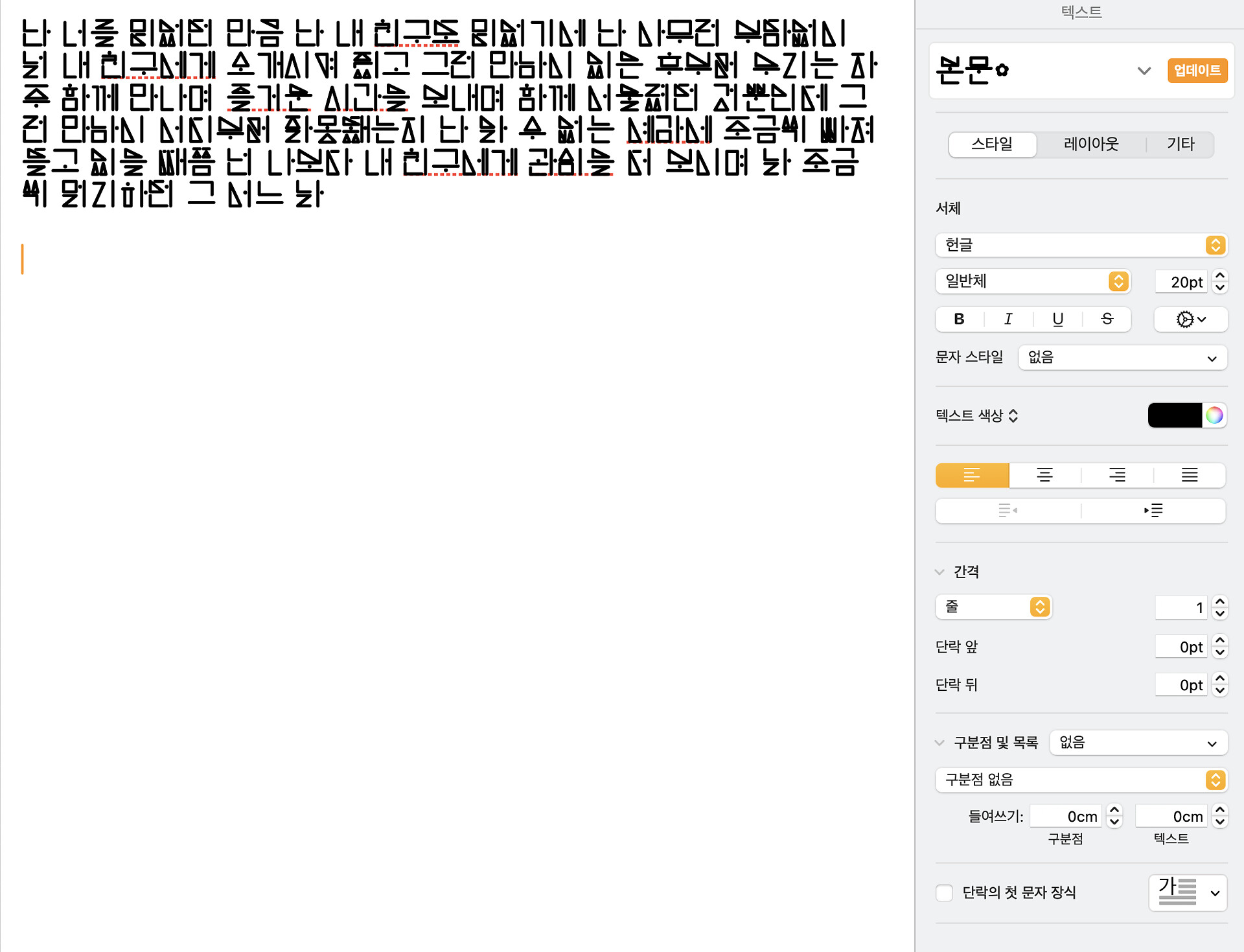Apply underline formatting icon
The image size is (1244, 952).
[1057, 319]
